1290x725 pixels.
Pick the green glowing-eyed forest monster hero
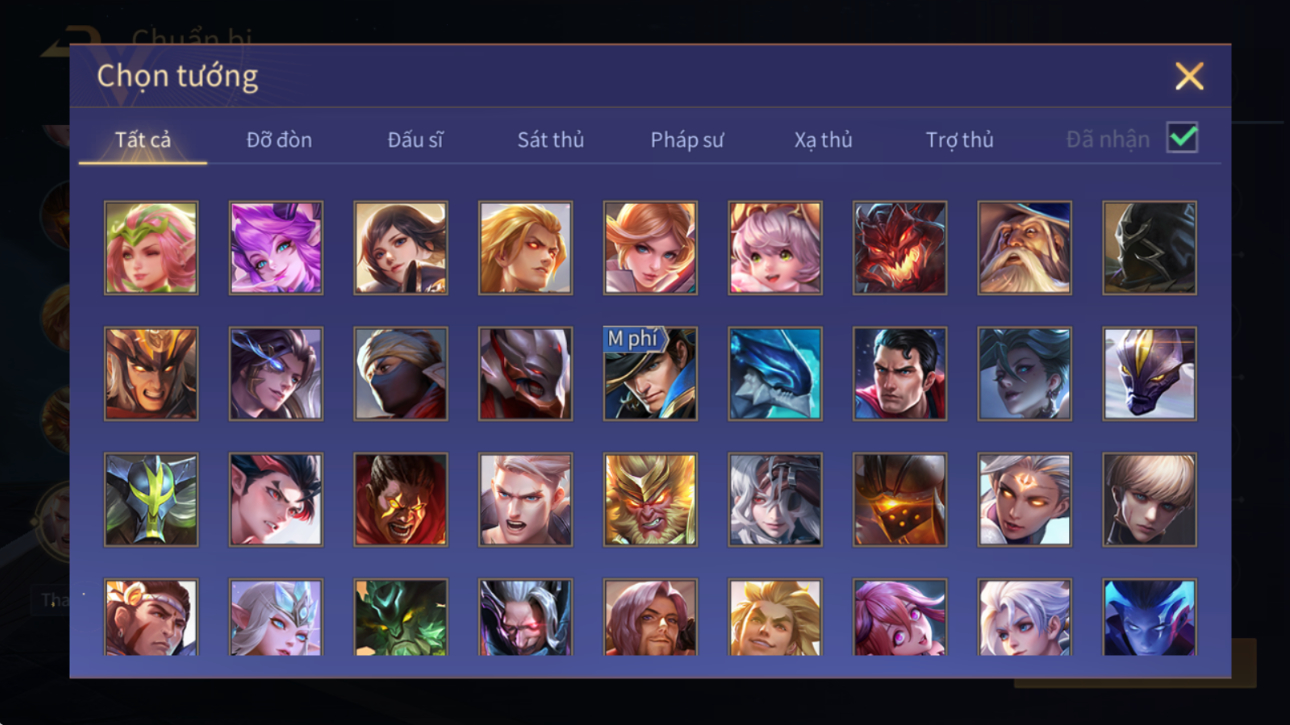pos(400,618)
